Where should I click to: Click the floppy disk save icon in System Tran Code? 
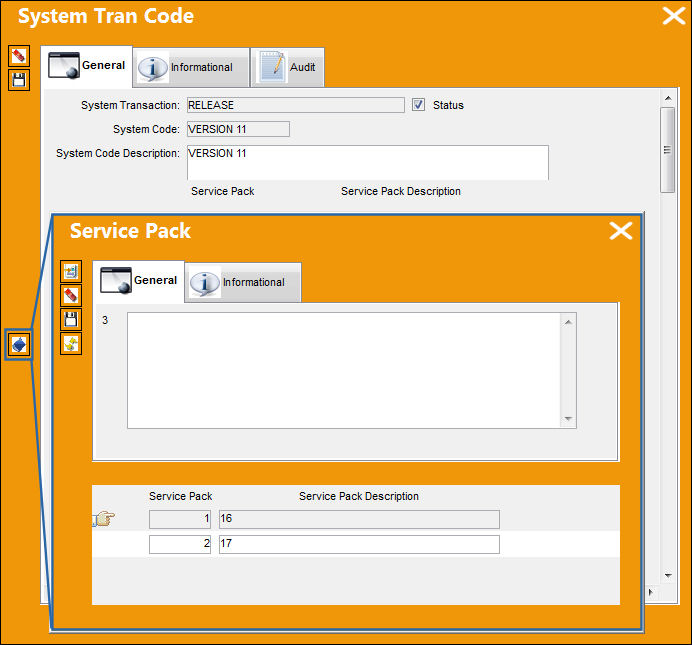(19, 80)
